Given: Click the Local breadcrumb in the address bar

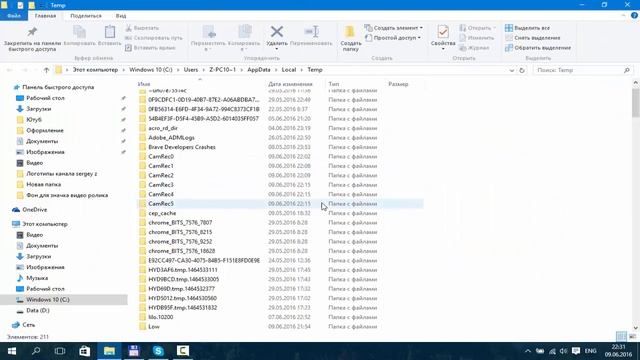Looking at the screenshot, I should click(289, 70).
